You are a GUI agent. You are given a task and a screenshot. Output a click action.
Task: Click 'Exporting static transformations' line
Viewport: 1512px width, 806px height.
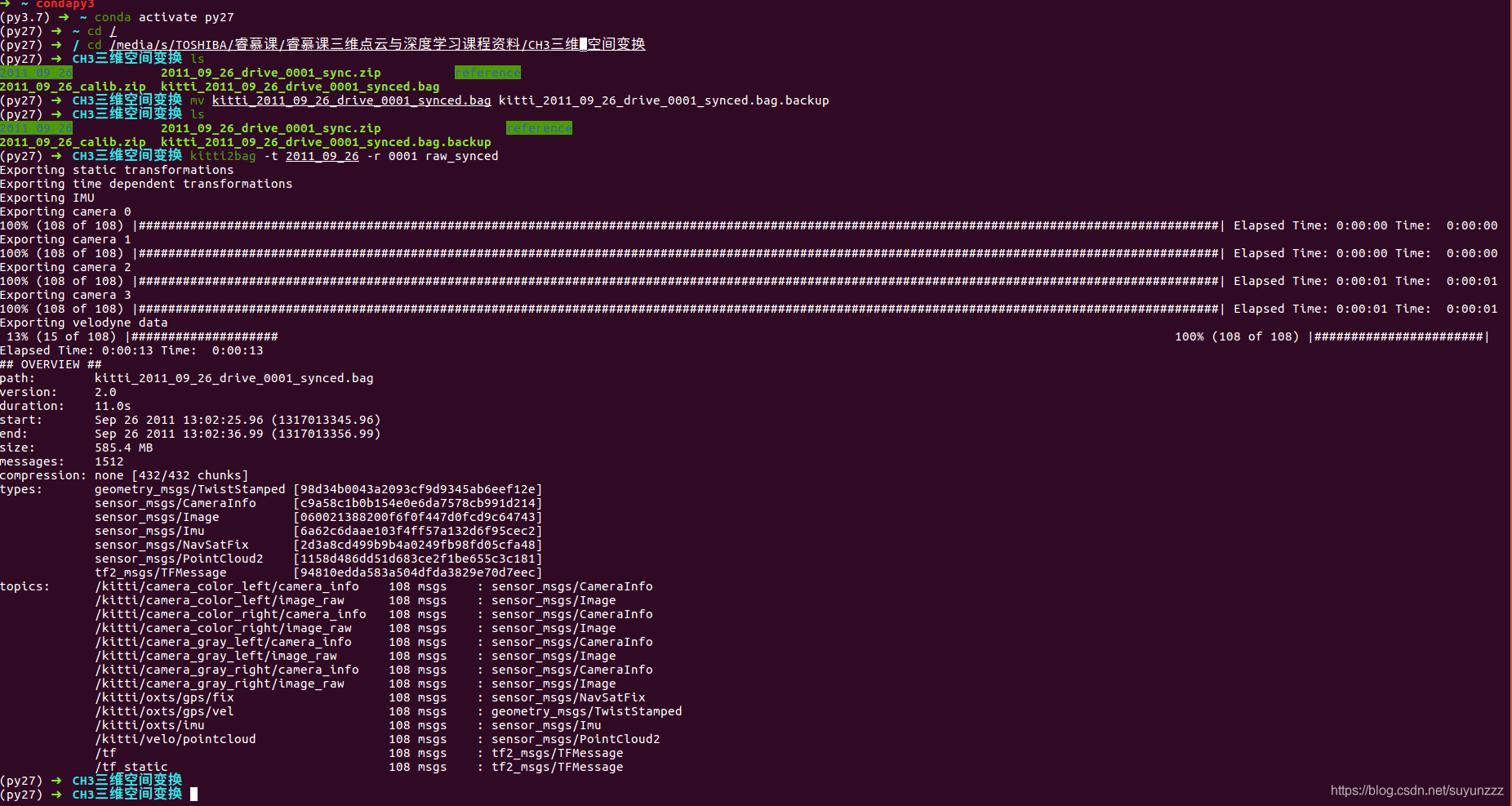tap(117, 170)
